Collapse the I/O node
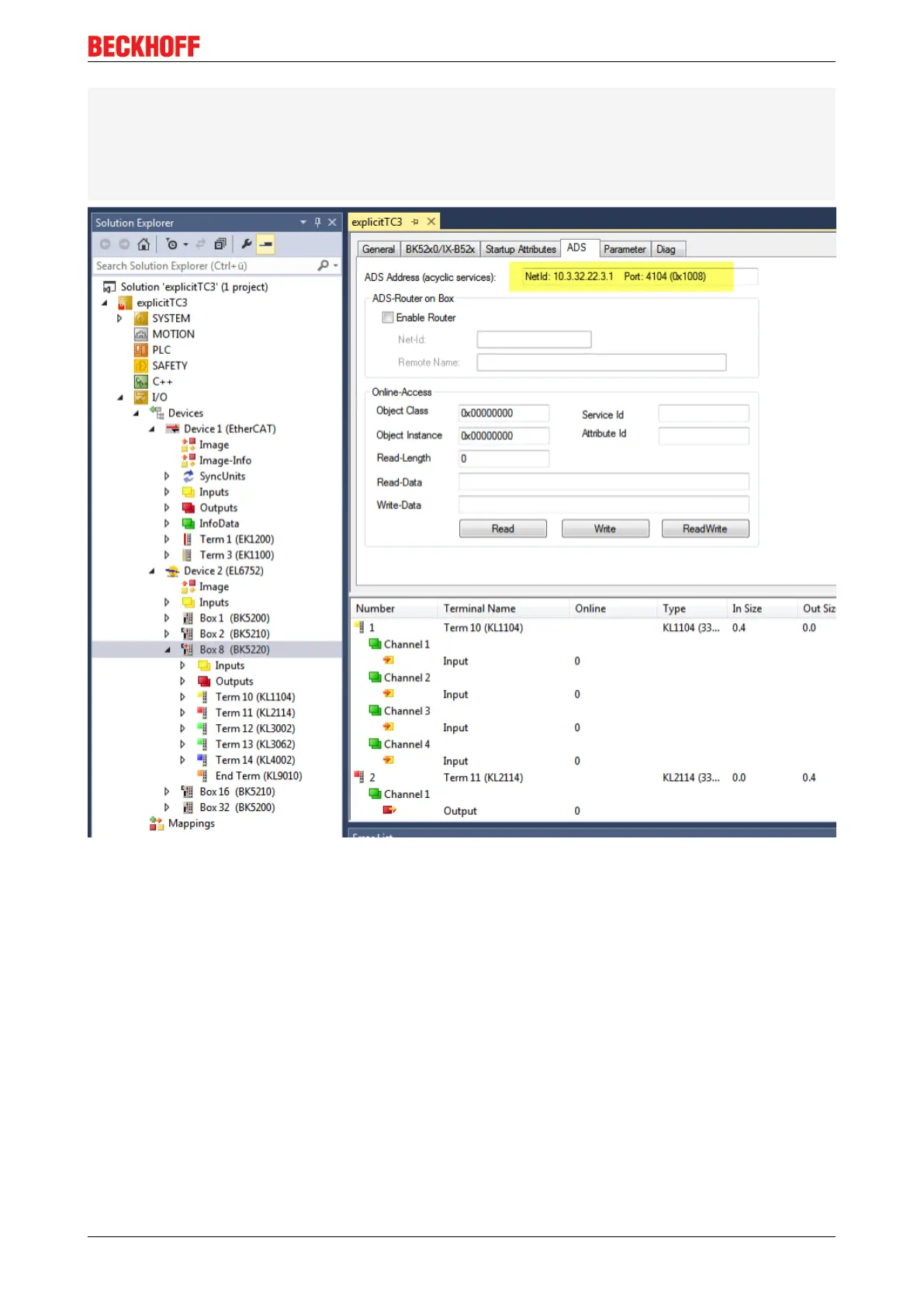This screenshot has width=924, height=1307. pyautogui.click(x=120, y=397)
